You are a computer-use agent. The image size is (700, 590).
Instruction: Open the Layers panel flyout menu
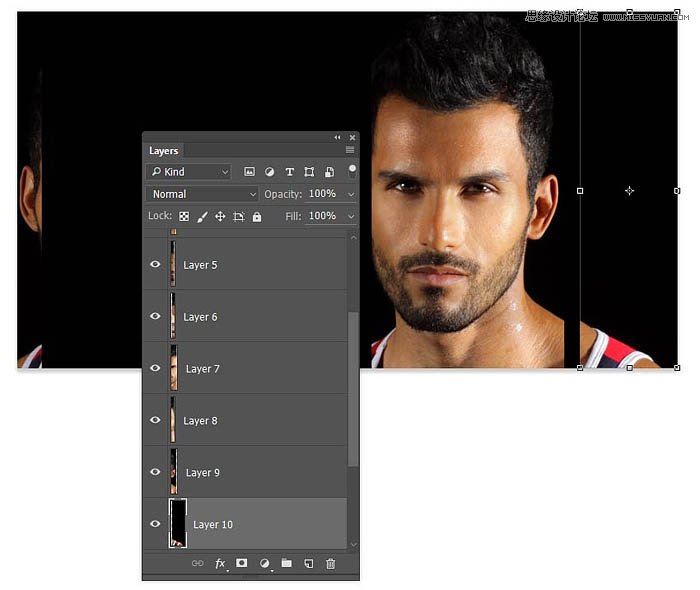tap(349, 150)
